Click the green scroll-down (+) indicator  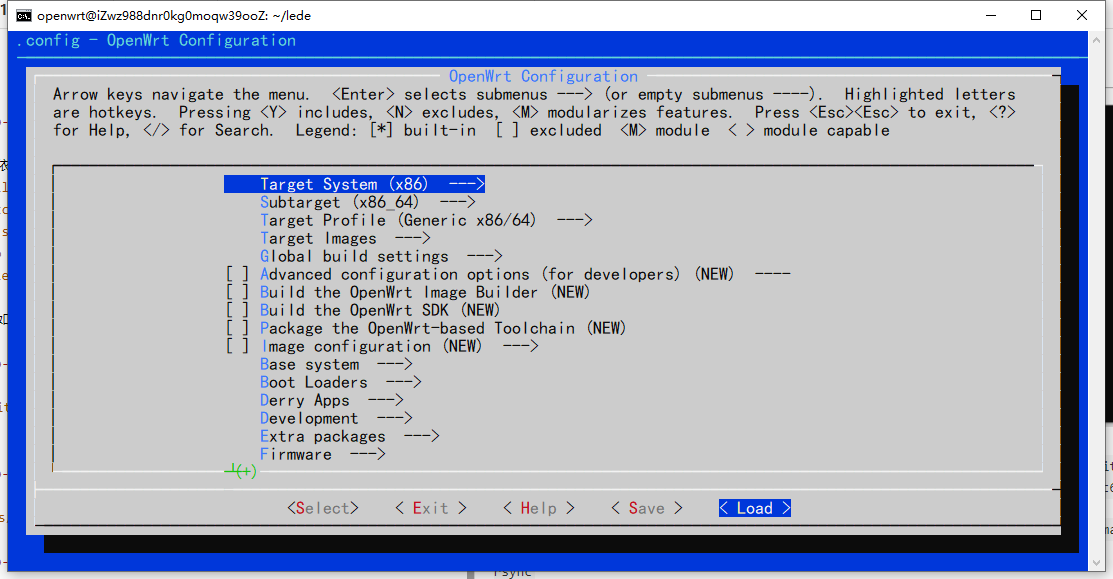click(242, 471)
